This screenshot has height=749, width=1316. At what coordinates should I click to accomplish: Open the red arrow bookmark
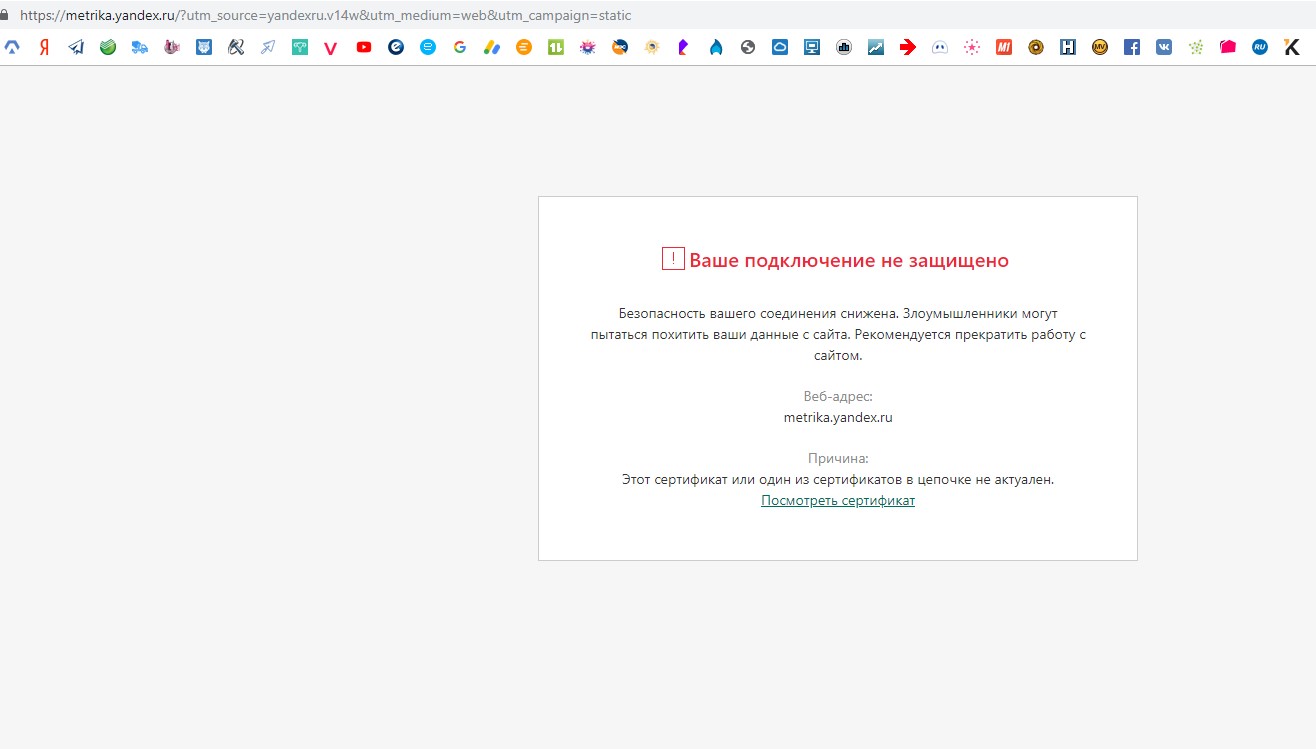pyautogui.click(x=908, y=47)
